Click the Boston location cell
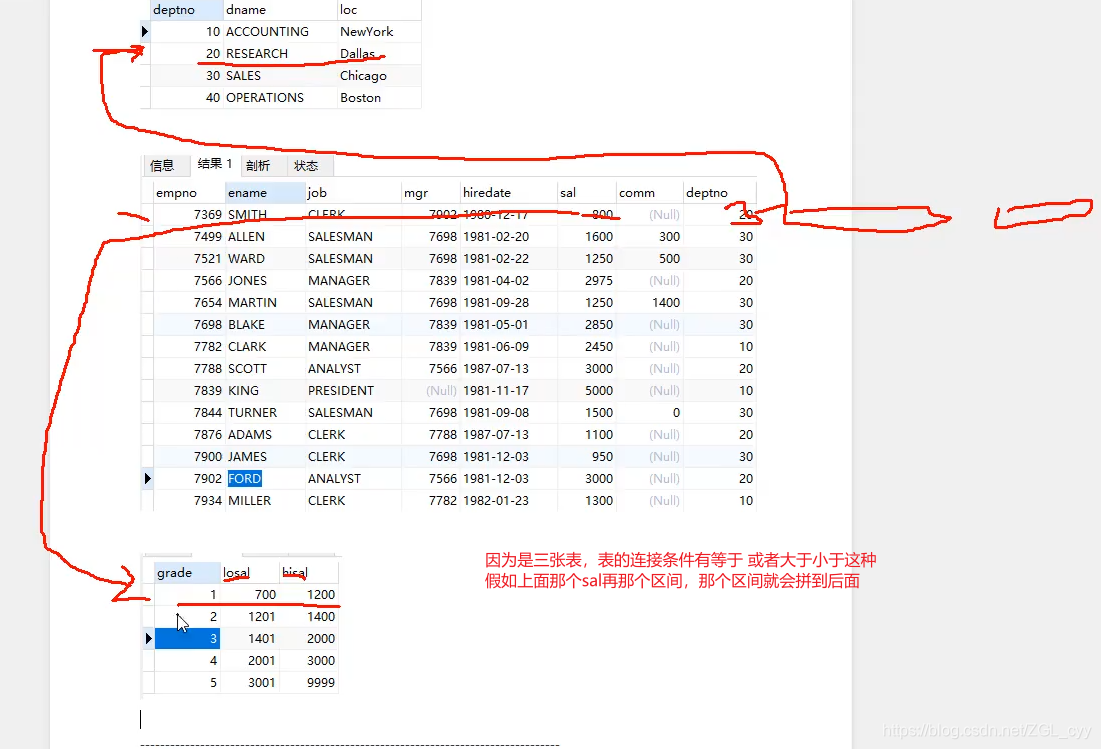Screen dimensions: 1101x749 (x=379, y=98)
